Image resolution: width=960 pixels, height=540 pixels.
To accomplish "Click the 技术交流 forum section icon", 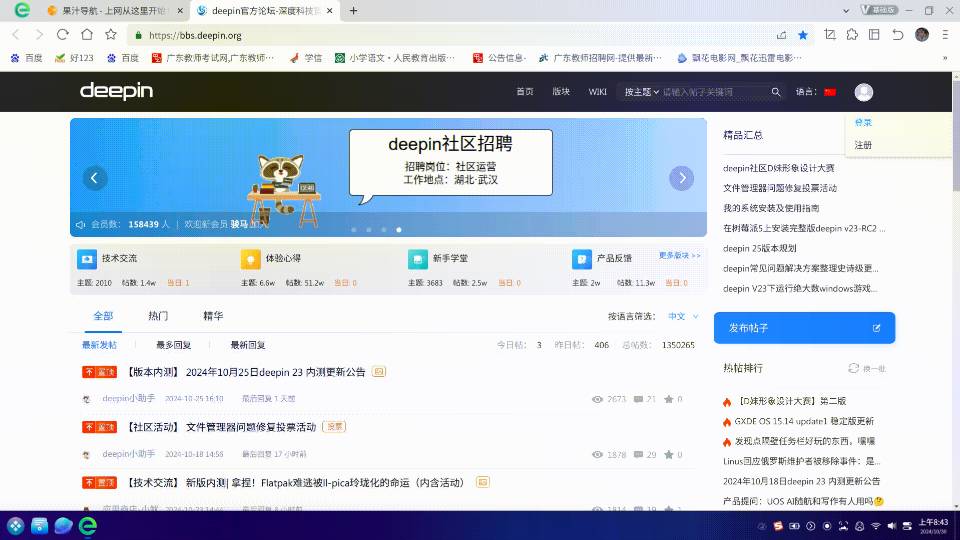I will click(87, 259).
